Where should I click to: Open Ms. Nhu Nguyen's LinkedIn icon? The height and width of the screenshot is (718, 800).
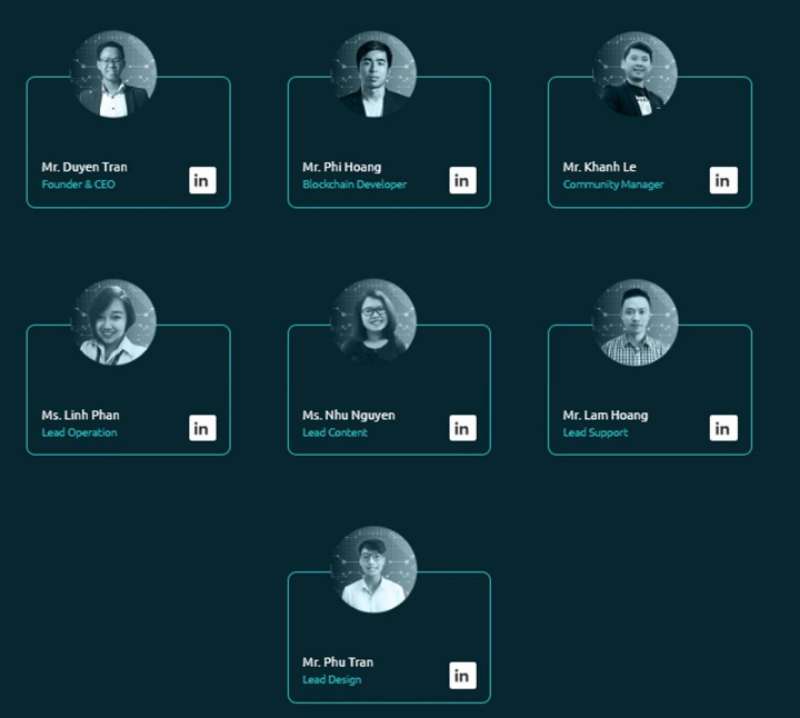(463, 428)
